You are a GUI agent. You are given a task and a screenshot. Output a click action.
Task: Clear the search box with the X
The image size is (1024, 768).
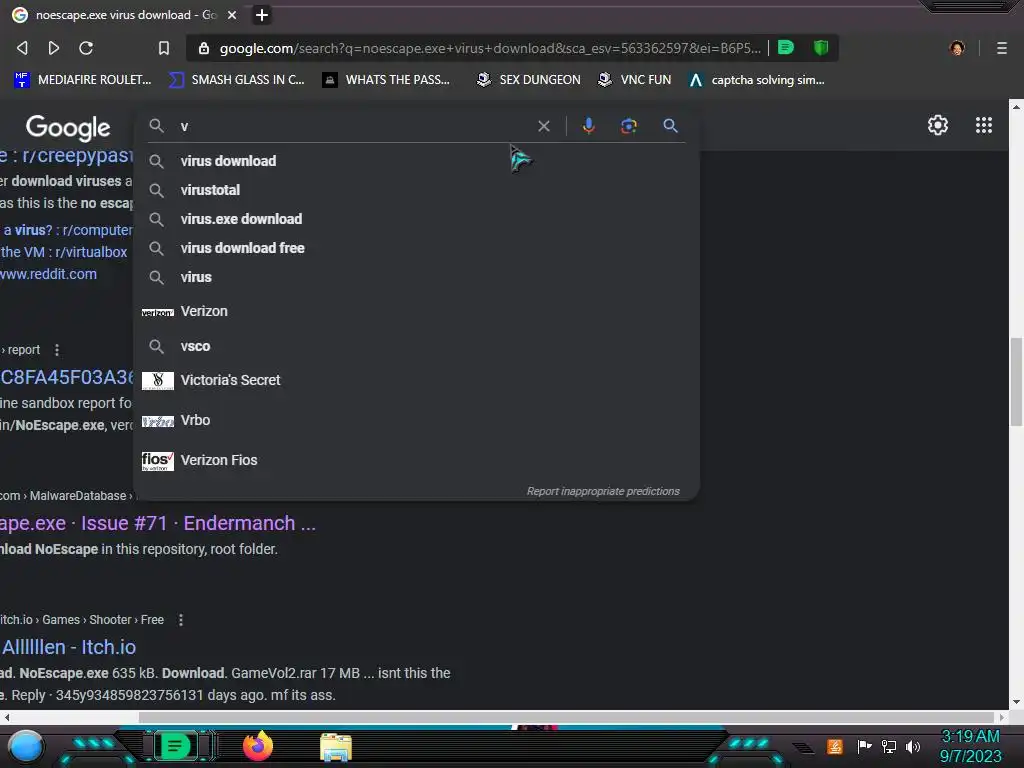[543, 126]
